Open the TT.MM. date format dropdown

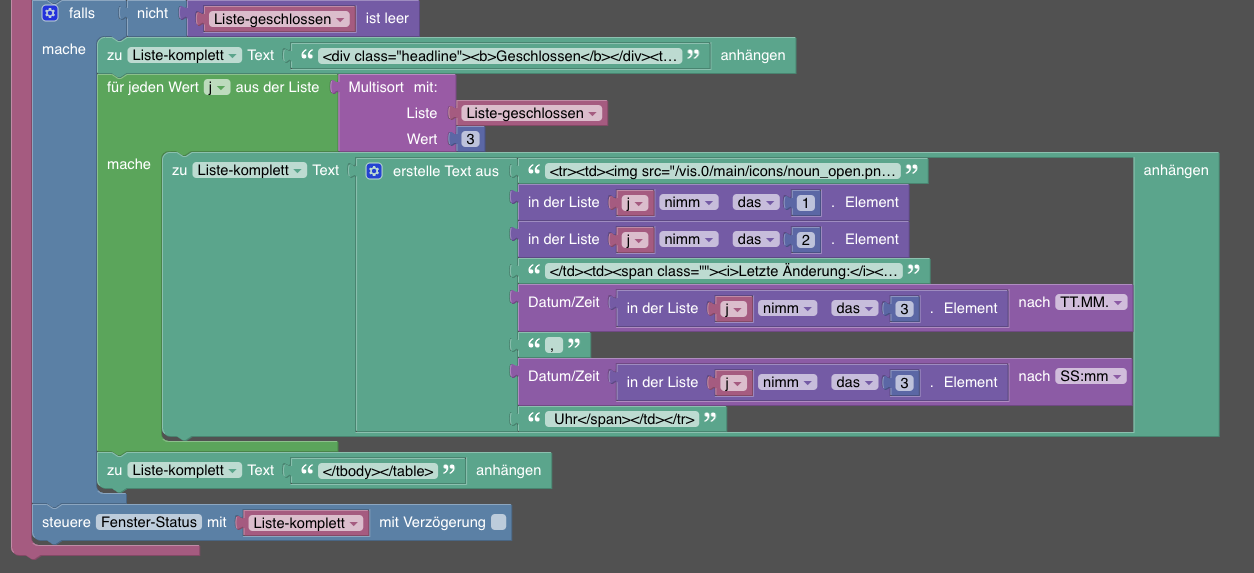click(x=1091, y=302)
